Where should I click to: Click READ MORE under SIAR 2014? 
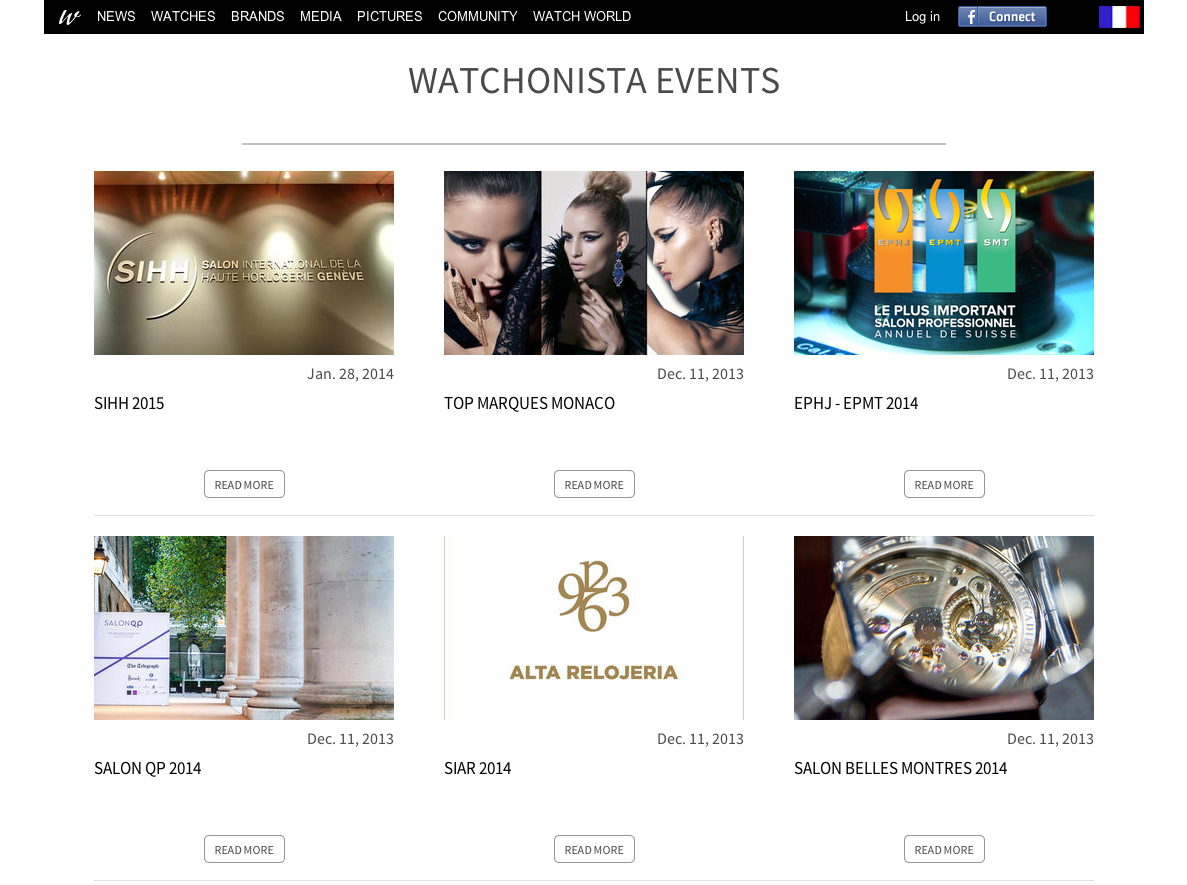(x=594, y=849)
